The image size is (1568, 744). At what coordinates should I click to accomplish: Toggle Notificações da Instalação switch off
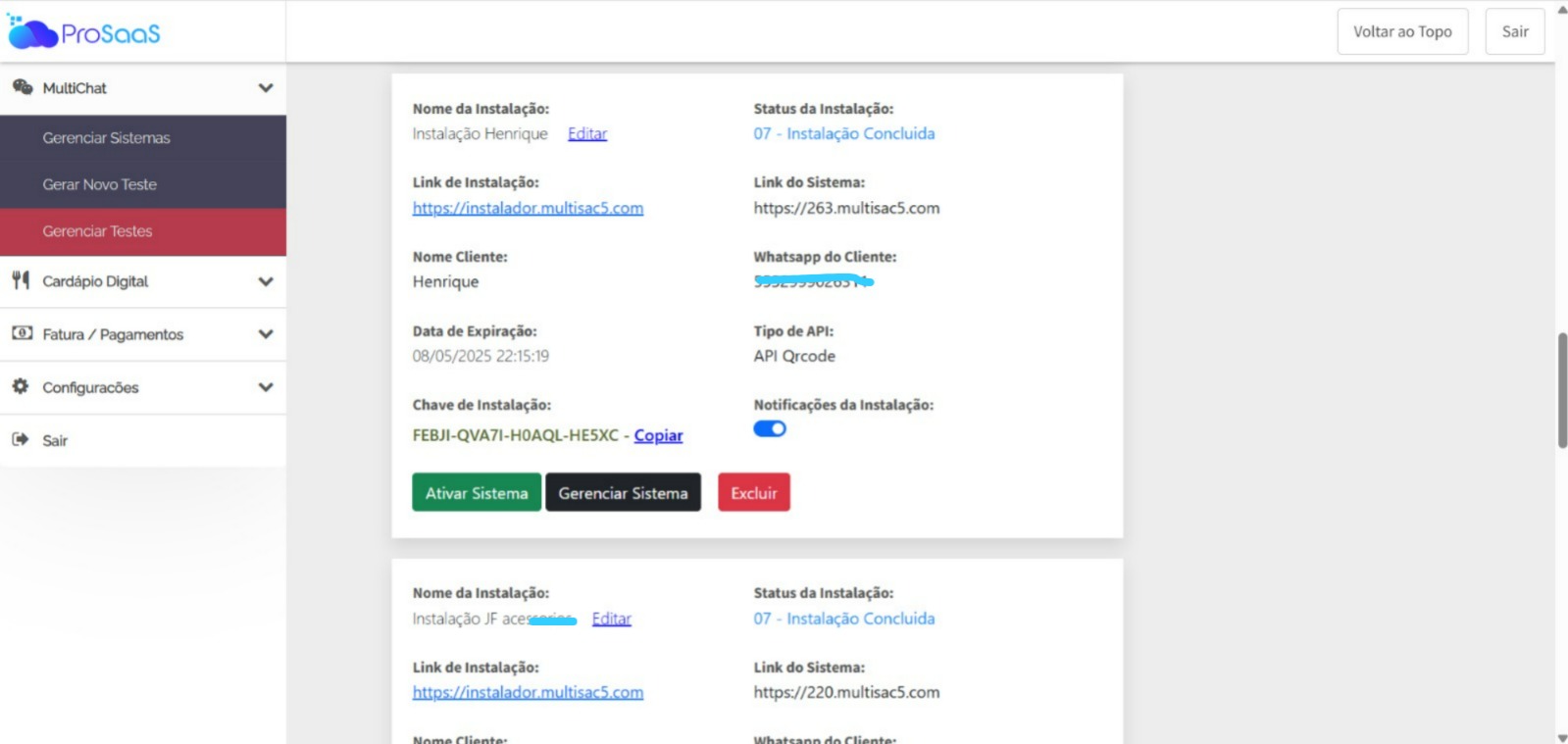[770, 428]
